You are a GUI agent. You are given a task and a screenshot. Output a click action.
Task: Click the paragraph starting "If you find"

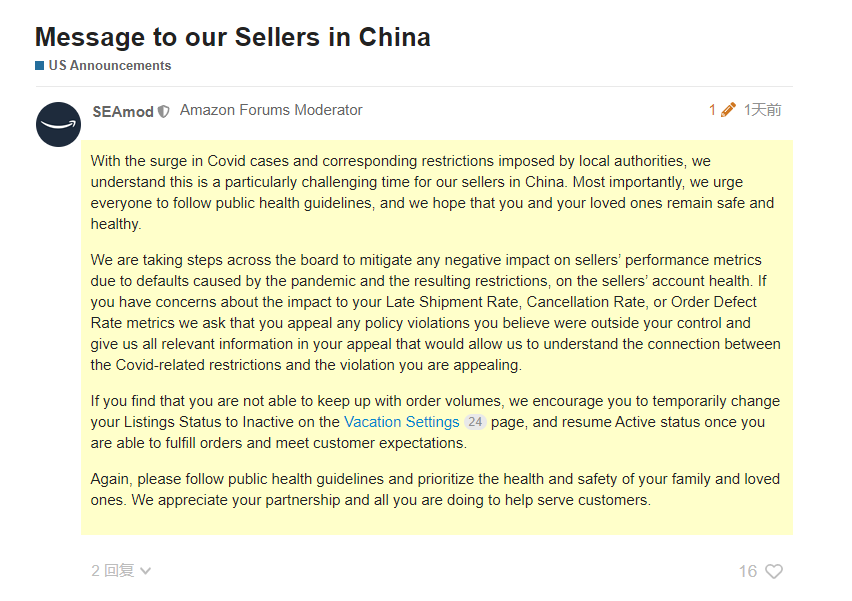click(432, 422)
